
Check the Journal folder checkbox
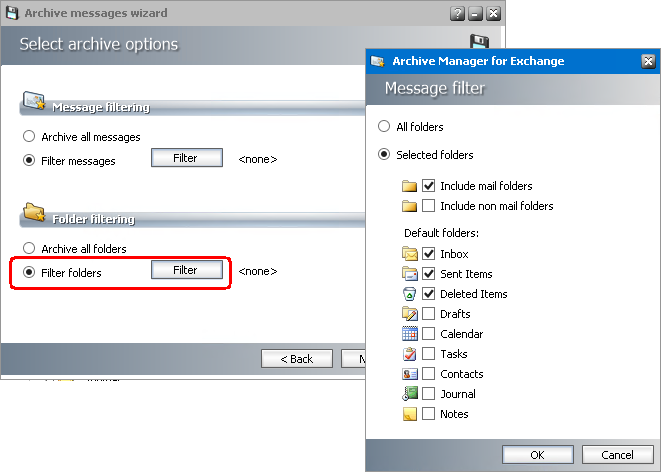(428, 394)
